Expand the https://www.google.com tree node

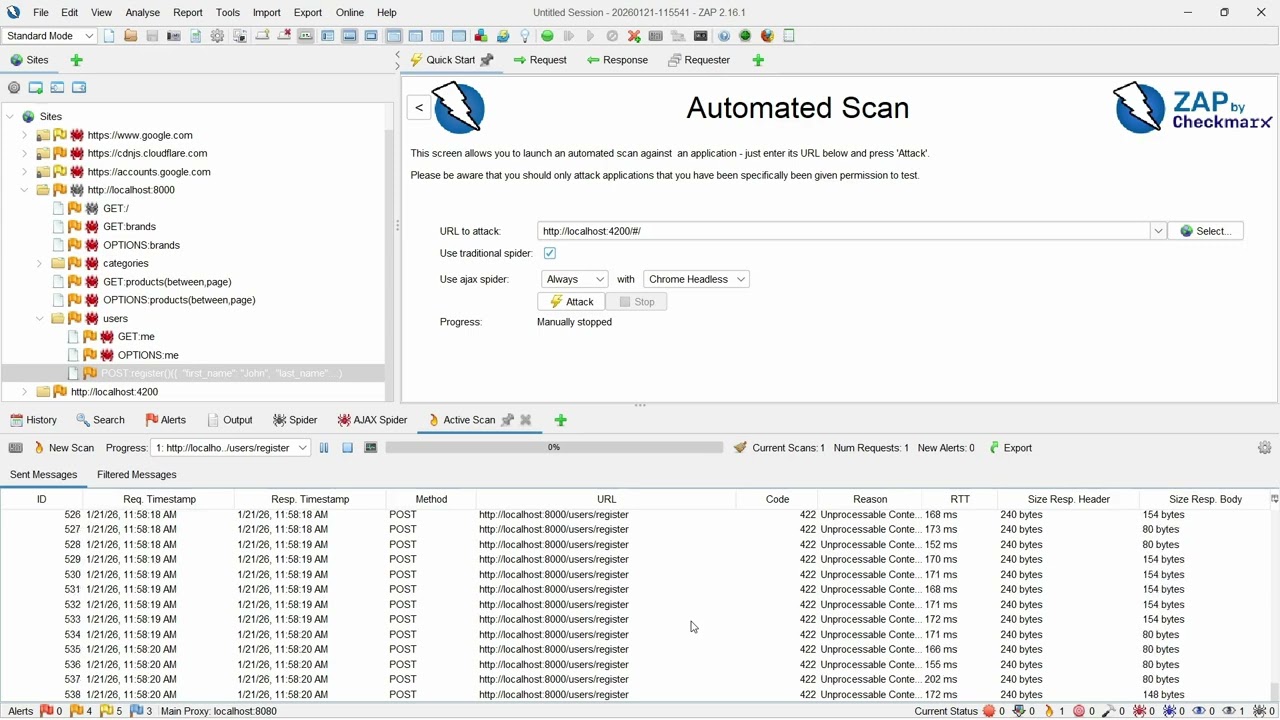[24, 135]
